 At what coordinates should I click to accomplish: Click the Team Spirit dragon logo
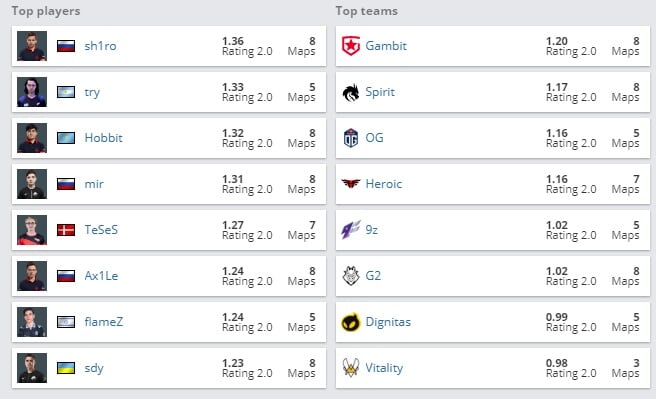tap(351, 92)
